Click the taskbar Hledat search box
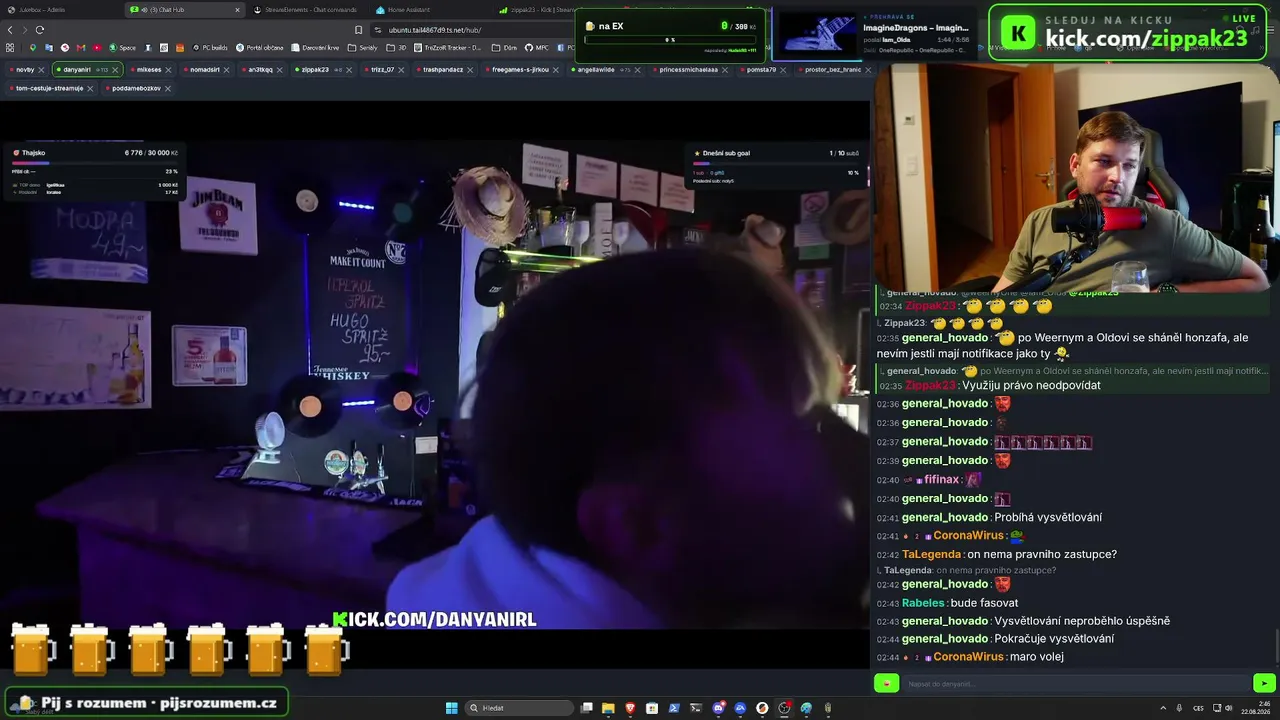 tap(521, 708)
